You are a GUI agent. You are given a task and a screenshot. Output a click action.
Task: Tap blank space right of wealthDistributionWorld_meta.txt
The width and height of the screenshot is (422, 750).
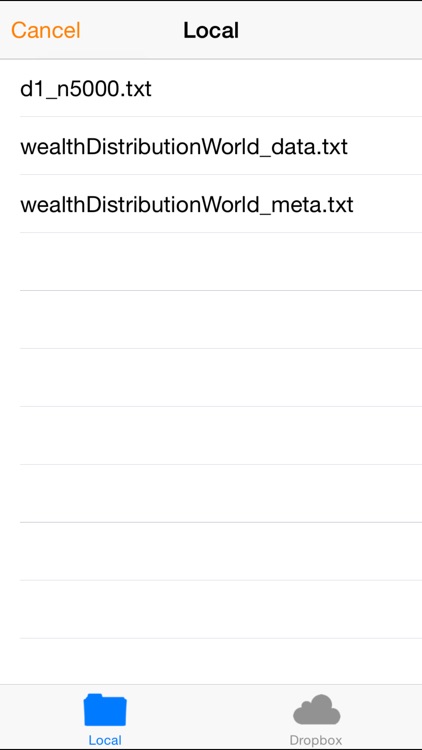(x=388, y=204)
